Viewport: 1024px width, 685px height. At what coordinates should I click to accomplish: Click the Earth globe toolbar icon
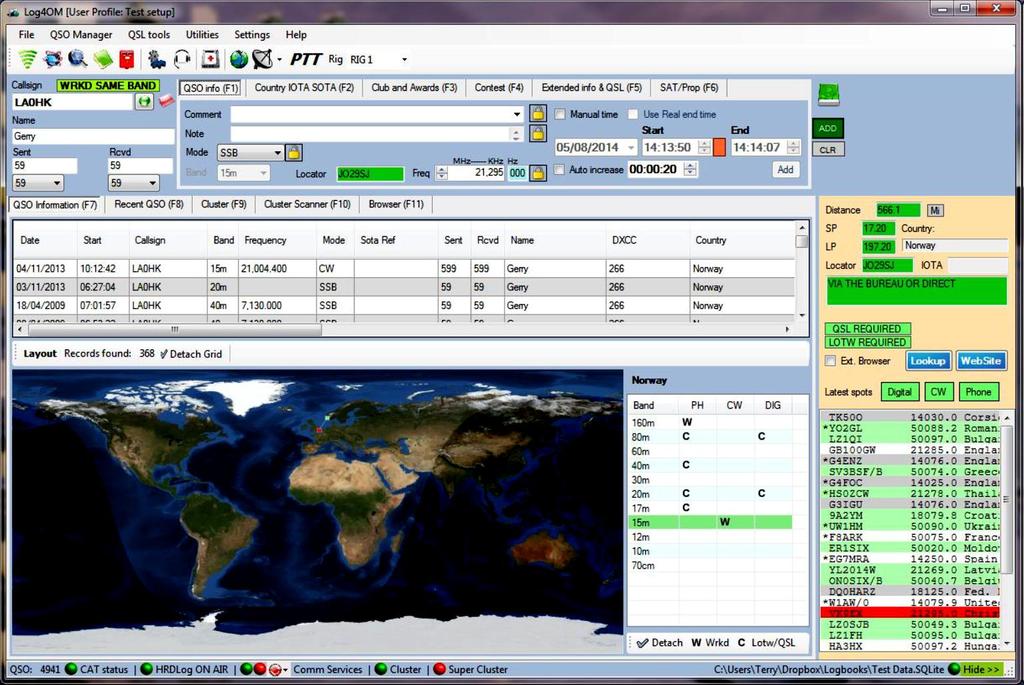click(239, 59)
